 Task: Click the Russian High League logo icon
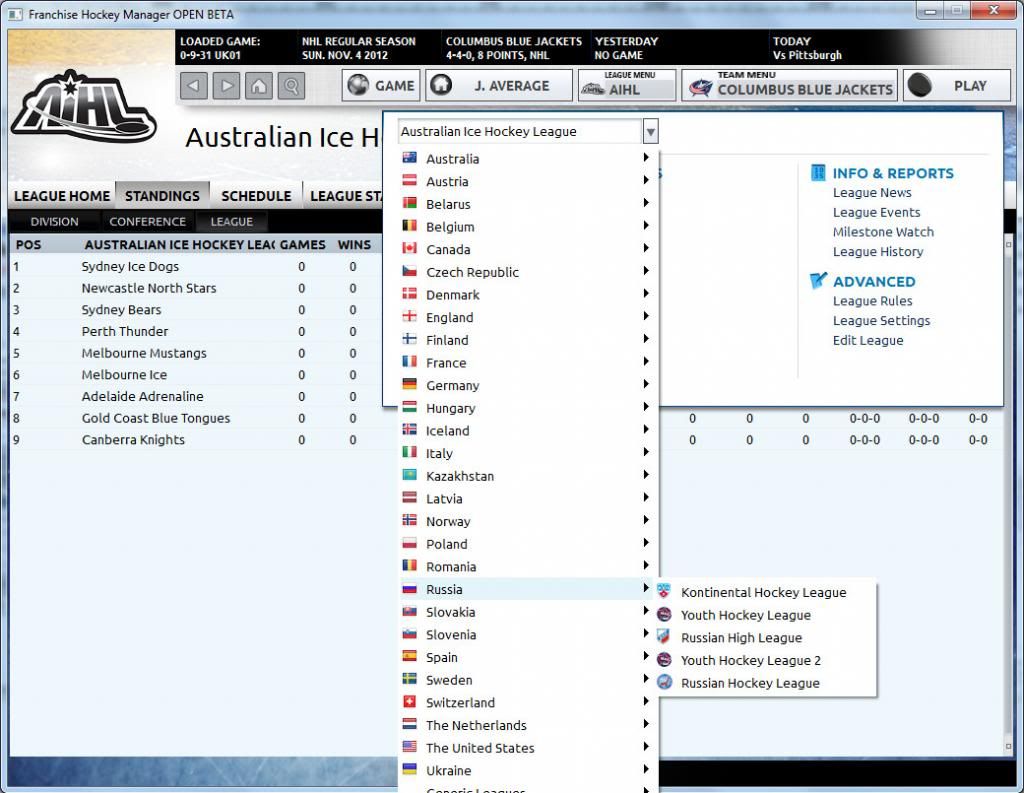[664, 637]
